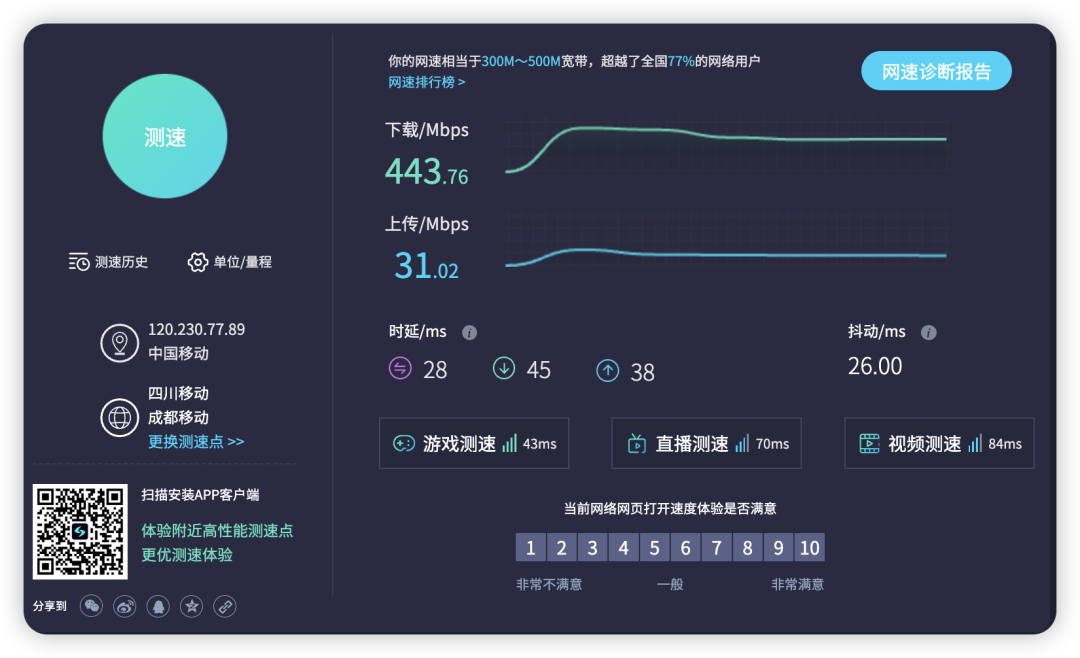Share the result to WeChat

pos(91,606)
